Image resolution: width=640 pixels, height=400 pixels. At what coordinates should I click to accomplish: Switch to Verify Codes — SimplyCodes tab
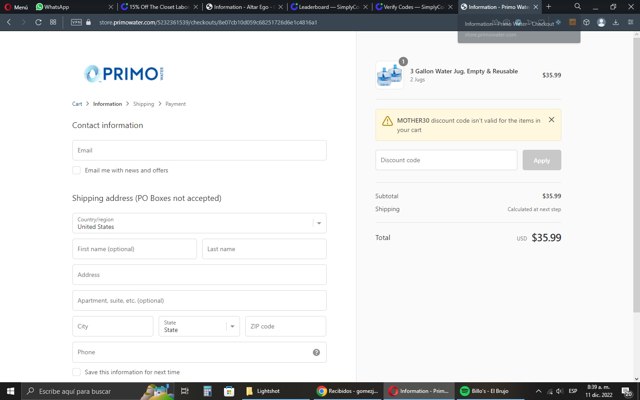pyautogui.click(x=413, y=7)
